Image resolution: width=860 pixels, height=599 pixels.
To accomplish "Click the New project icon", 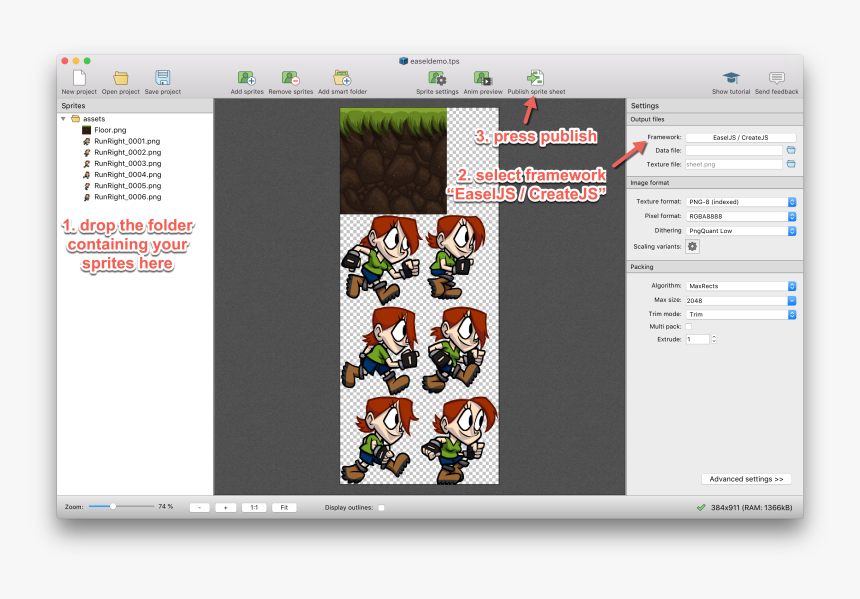I will tap(80, 78).
